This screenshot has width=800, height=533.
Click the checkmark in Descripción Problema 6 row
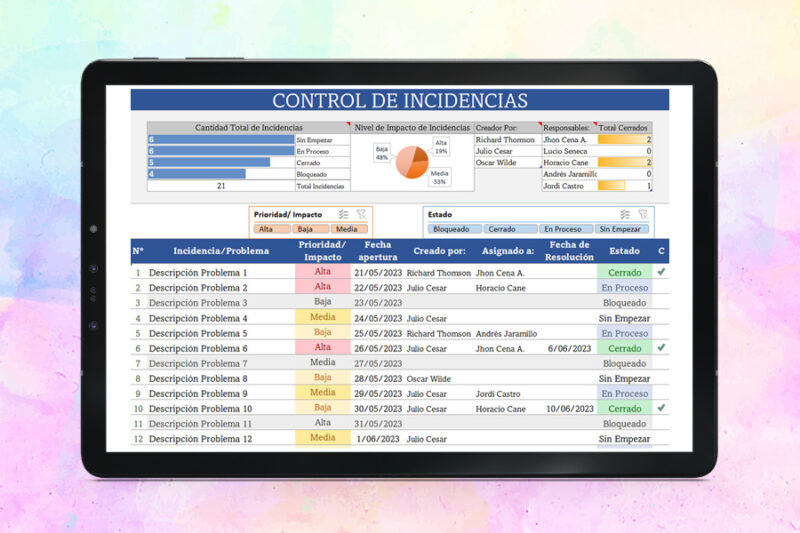click(x=661, y=348)
